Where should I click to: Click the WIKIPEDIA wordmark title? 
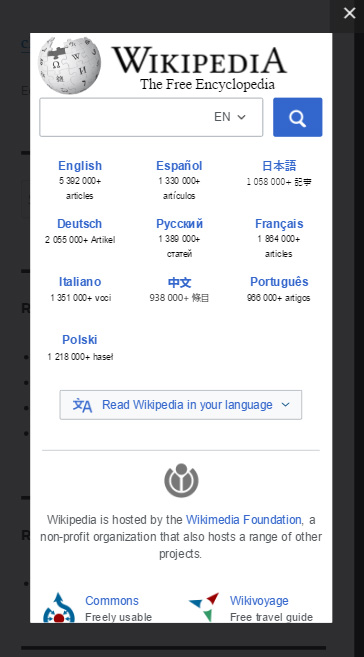[199, 60]
